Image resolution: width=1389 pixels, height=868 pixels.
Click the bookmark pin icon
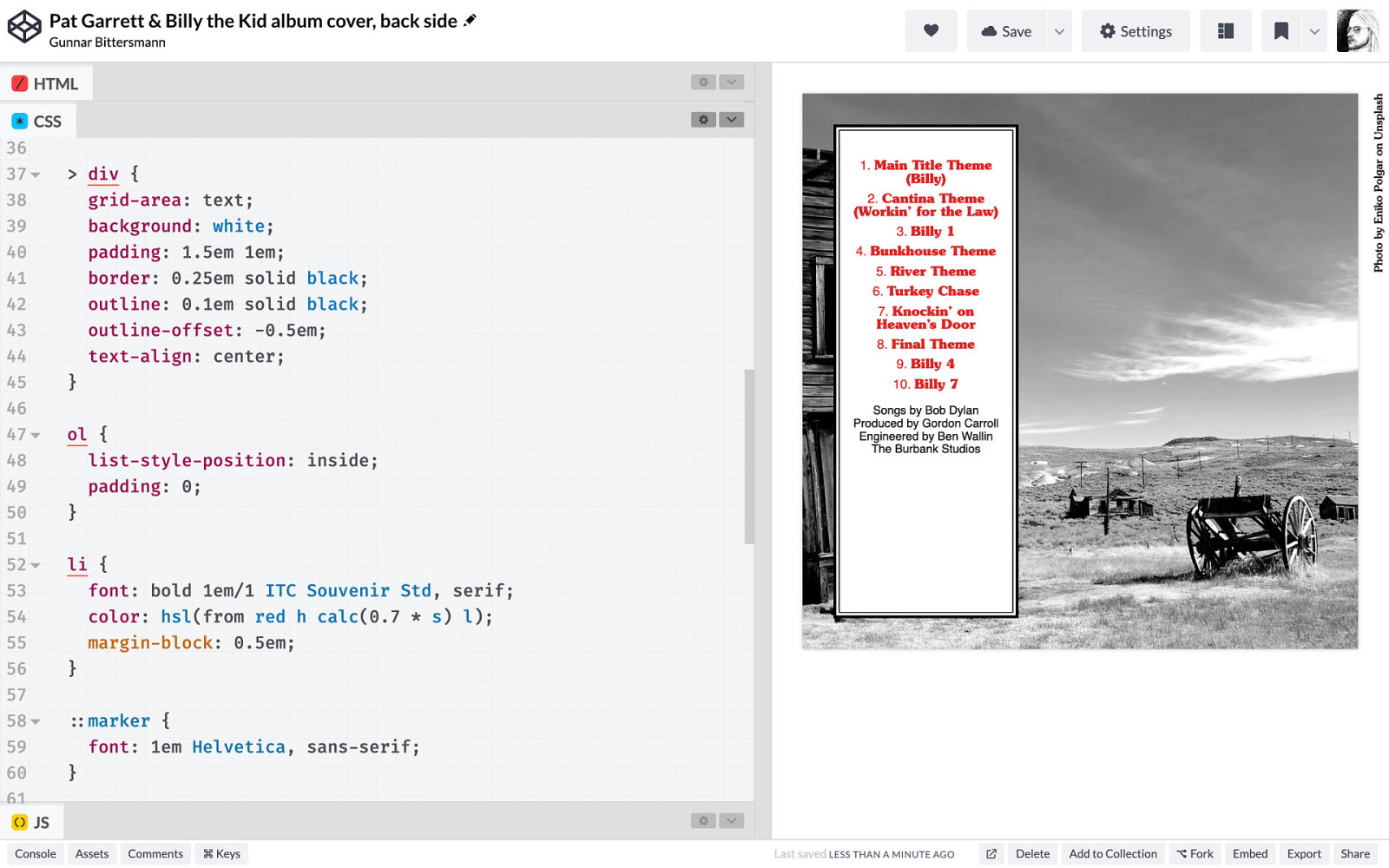pos(1280,31)
